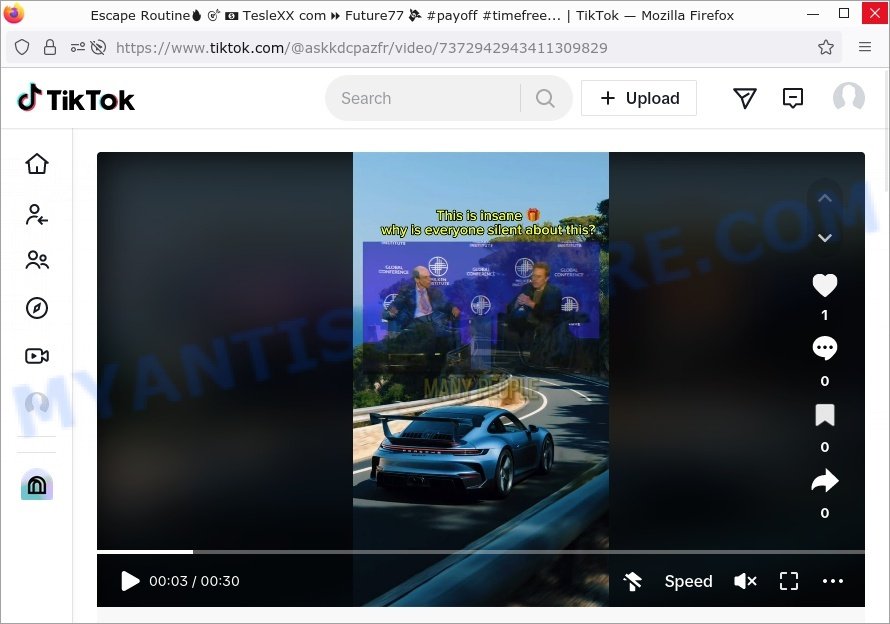Click the permissions icon in address bar

pyautogui.click(x=78, y=47)
